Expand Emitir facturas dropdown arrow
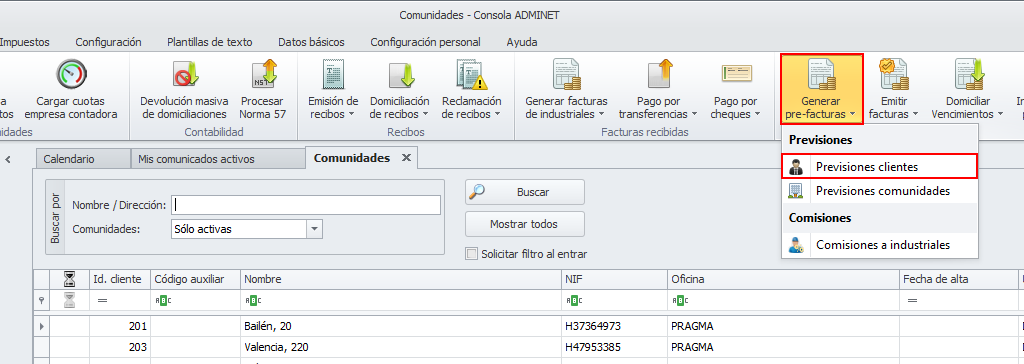The height and width of the screenshot is (364, 1024). [x=915, y=114]
